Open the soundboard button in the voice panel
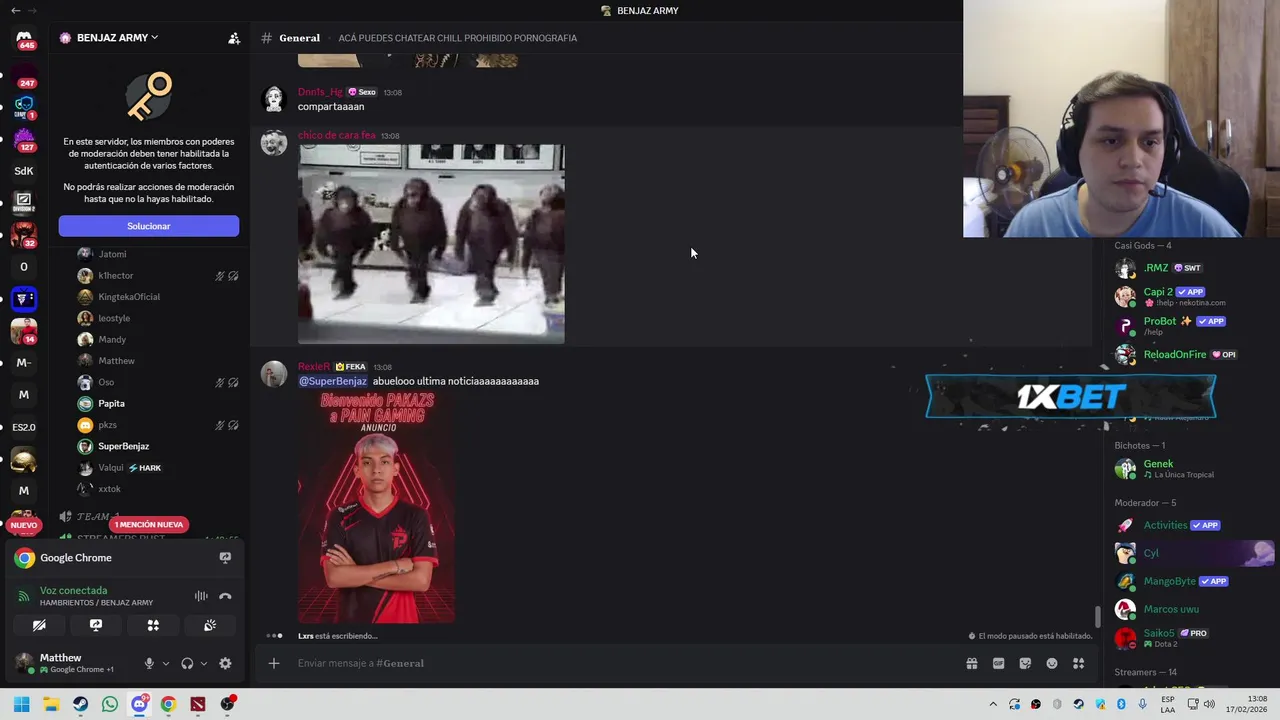 [210, 625]
